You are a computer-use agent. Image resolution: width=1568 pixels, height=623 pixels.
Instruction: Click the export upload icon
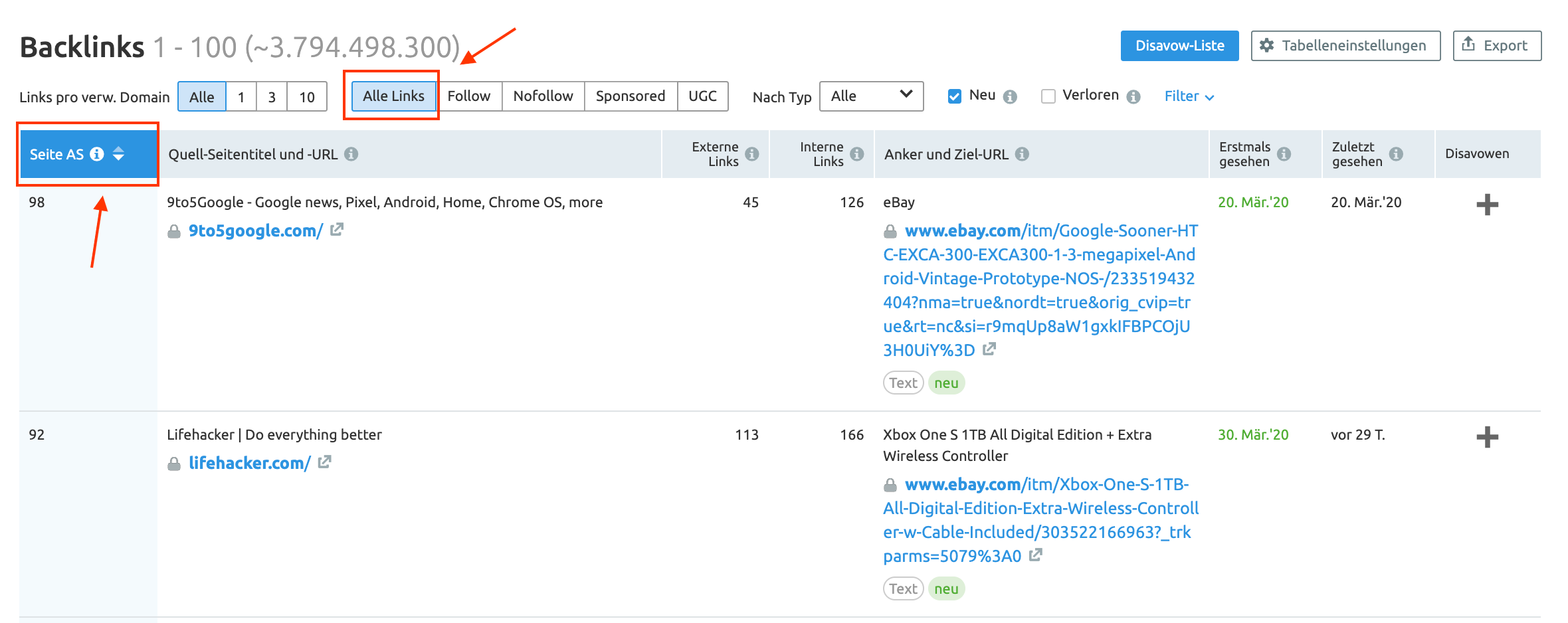pyautogui.click(x=1469, y=44)
